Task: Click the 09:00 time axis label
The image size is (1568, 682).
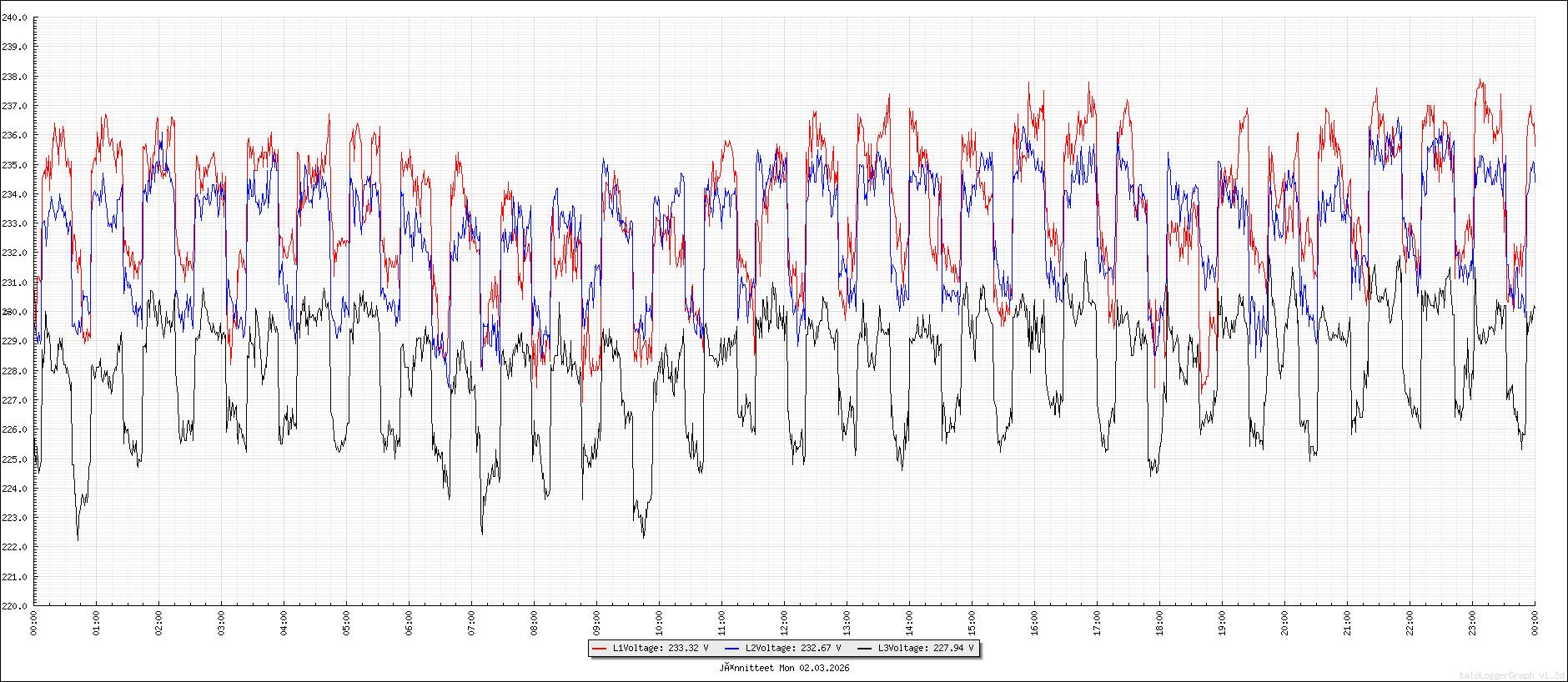Action: (596, 623)
